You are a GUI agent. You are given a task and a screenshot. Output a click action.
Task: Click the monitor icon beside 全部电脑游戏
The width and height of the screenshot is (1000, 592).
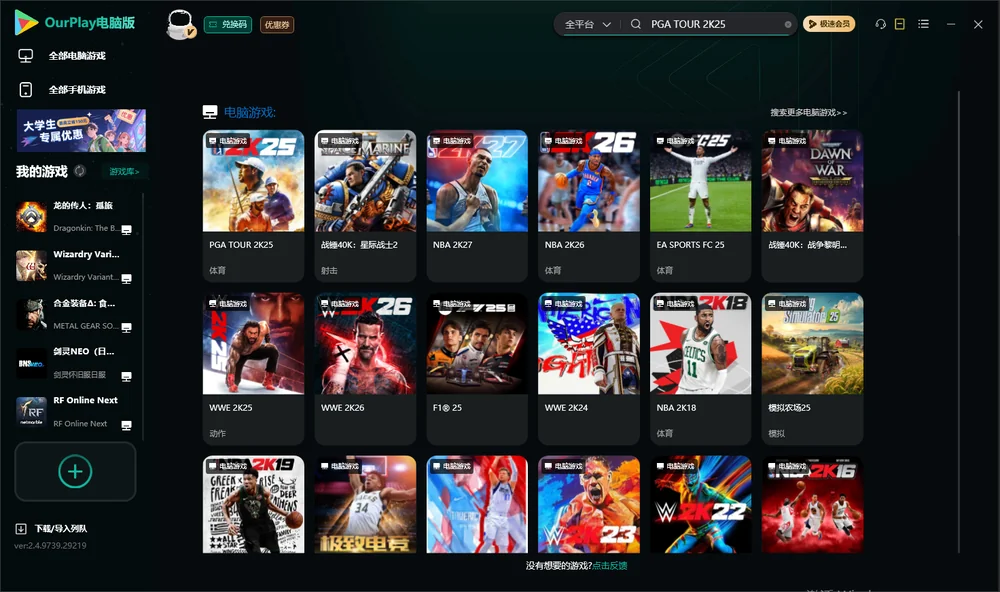(26, 56)
